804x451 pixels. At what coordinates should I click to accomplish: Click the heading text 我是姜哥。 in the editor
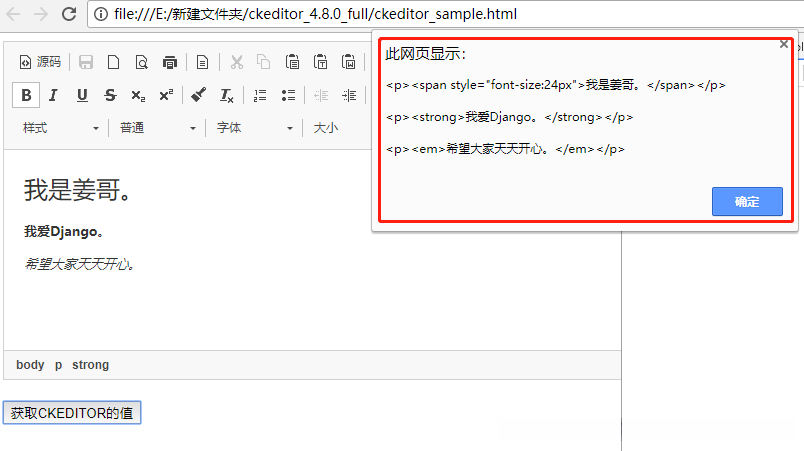click(x=78, y=190)
